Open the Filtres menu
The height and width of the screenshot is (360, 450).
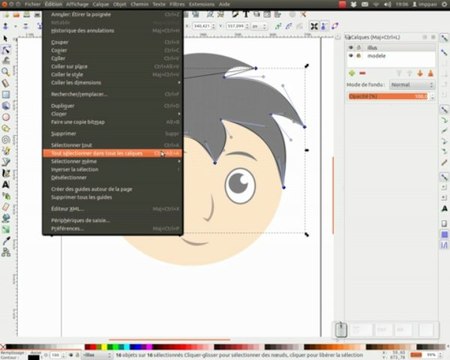coord(177,4)
